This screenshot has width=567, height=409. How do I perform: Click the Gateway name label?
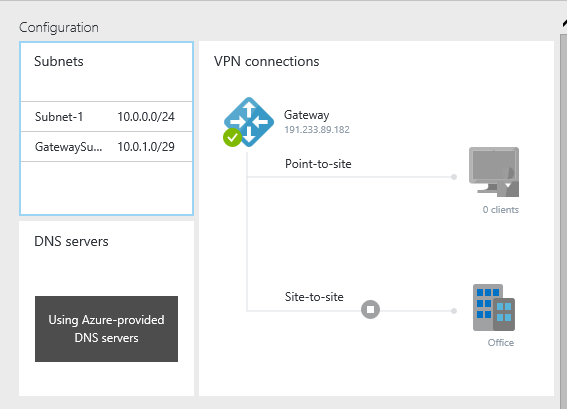point(307,115)
